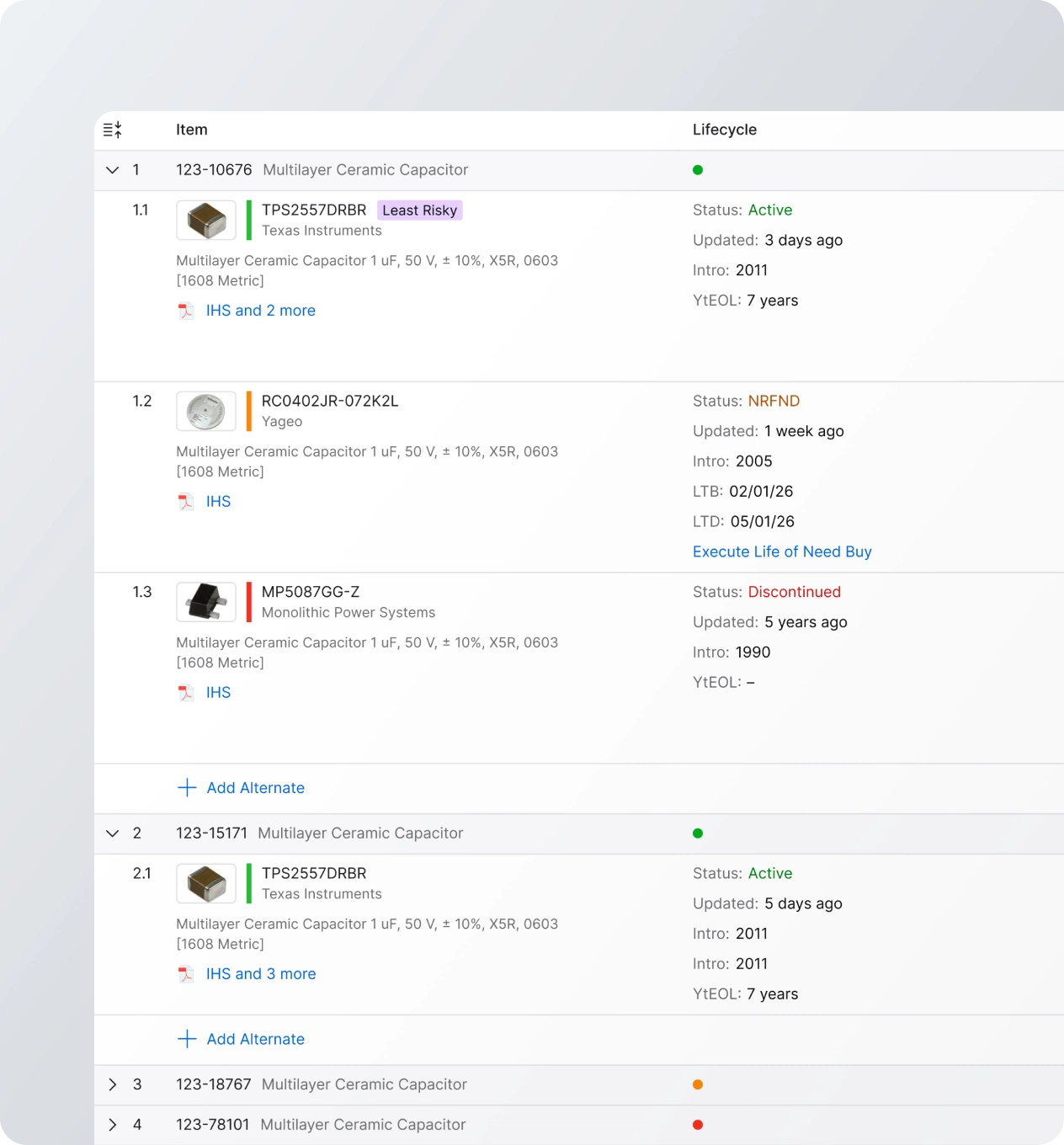1064x1145 pixels.
Task: Open 'IHS and 2 more' link
Action: 261,311
